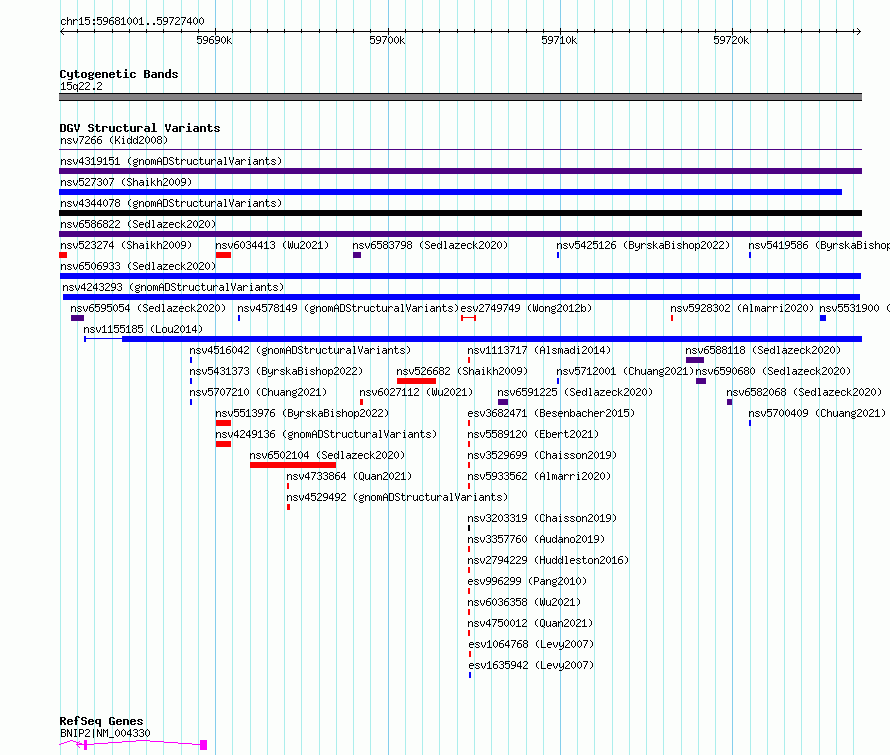
Task: Select nsv5700409 (Chuang2021) label
Action: pos(817,413)
